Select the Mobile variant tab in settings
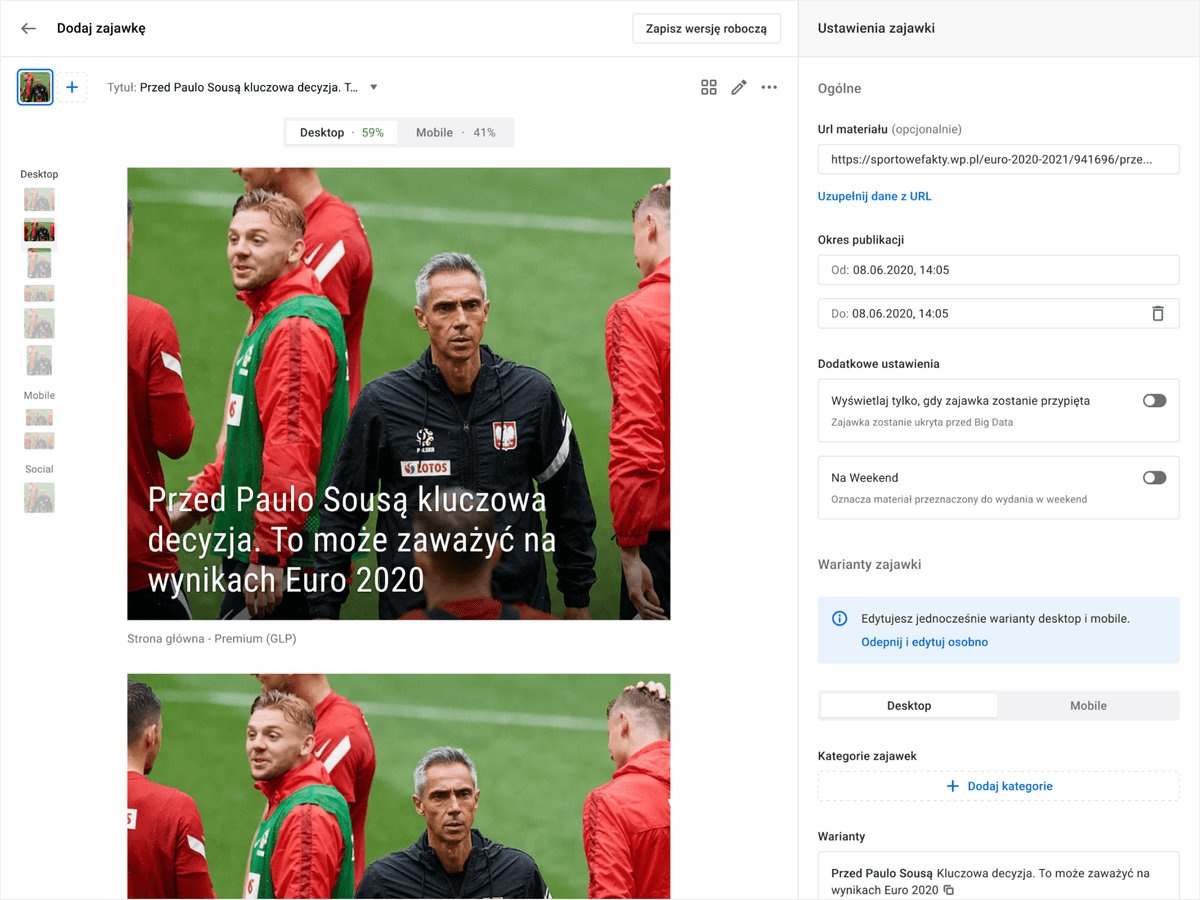Image resolution: width=1200 pixels, height=900 pixels. click(1088, 705)
